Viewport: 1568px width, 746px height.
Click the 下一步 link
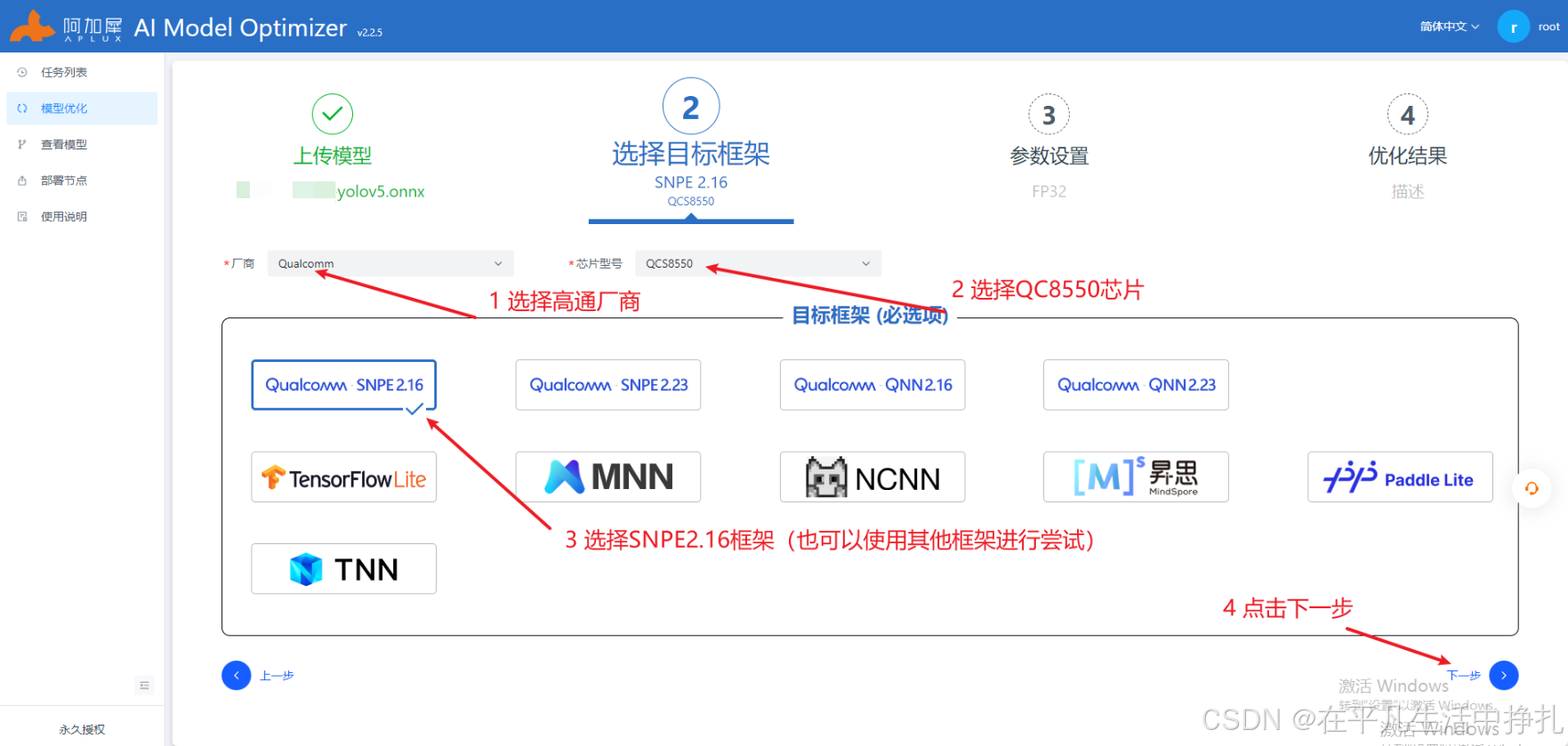tap(1464, 676)
